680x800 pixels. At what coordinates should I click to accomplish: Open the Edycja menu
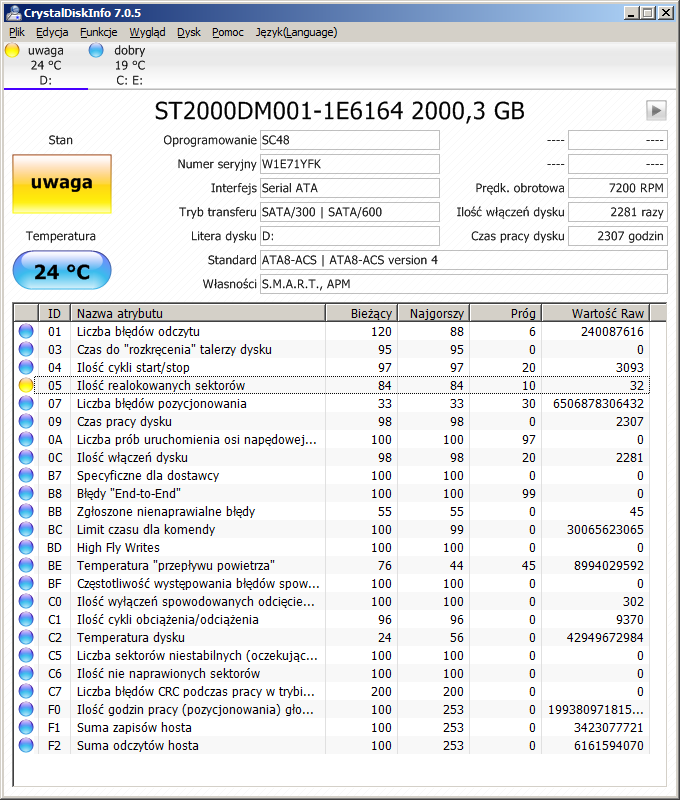[52, 32]
